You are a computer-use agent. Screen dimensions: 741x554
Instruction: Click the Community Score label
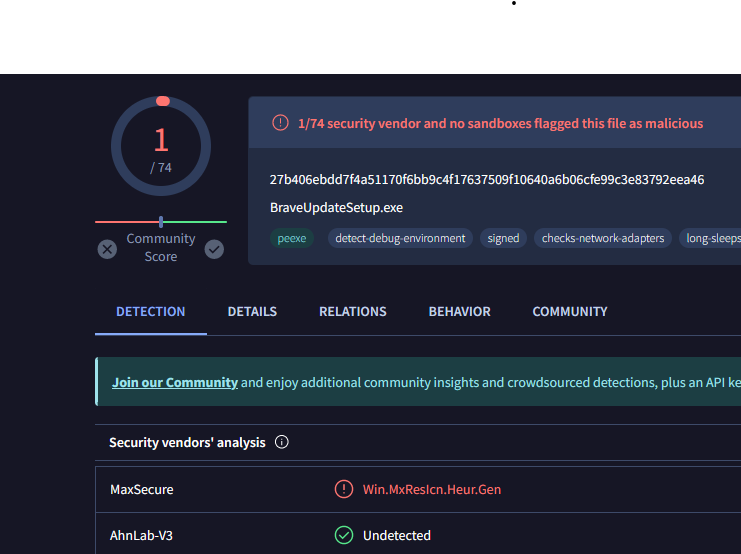pos(161,247)
